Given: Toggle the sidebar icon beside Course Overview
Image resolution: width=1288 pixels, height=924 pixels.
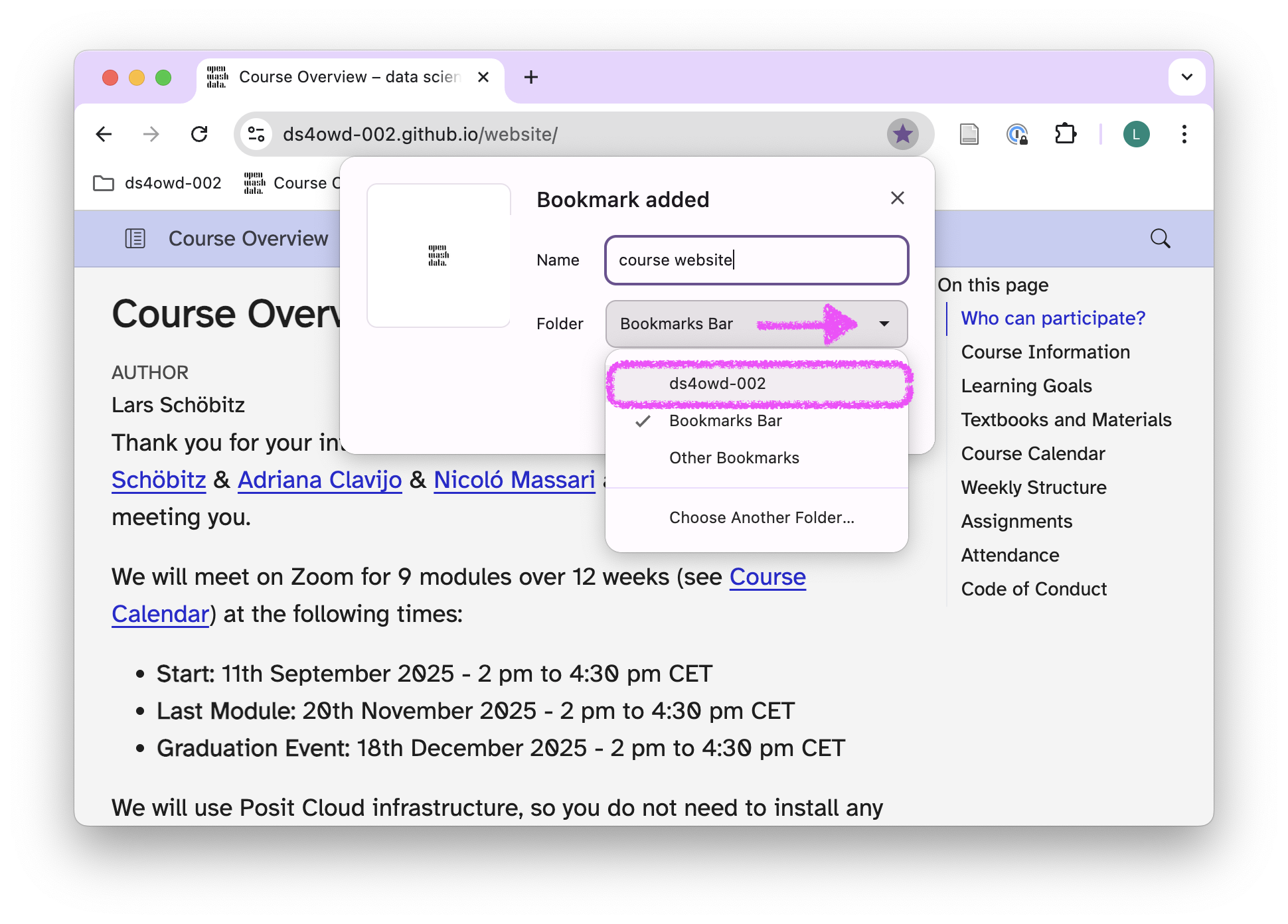Looking at the screenshot, I should (135, 238).
